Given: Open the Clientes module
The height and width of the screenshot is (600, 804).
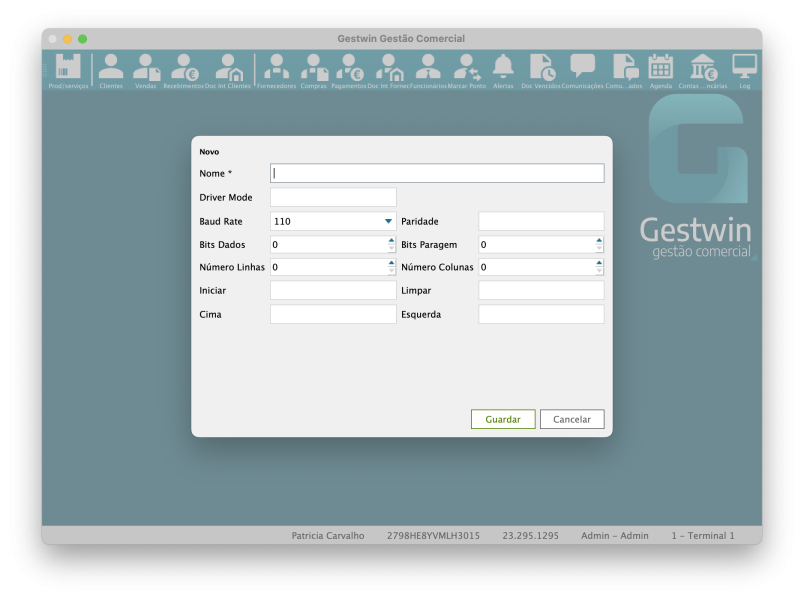Looking at the screenshot, I should 111,68.
